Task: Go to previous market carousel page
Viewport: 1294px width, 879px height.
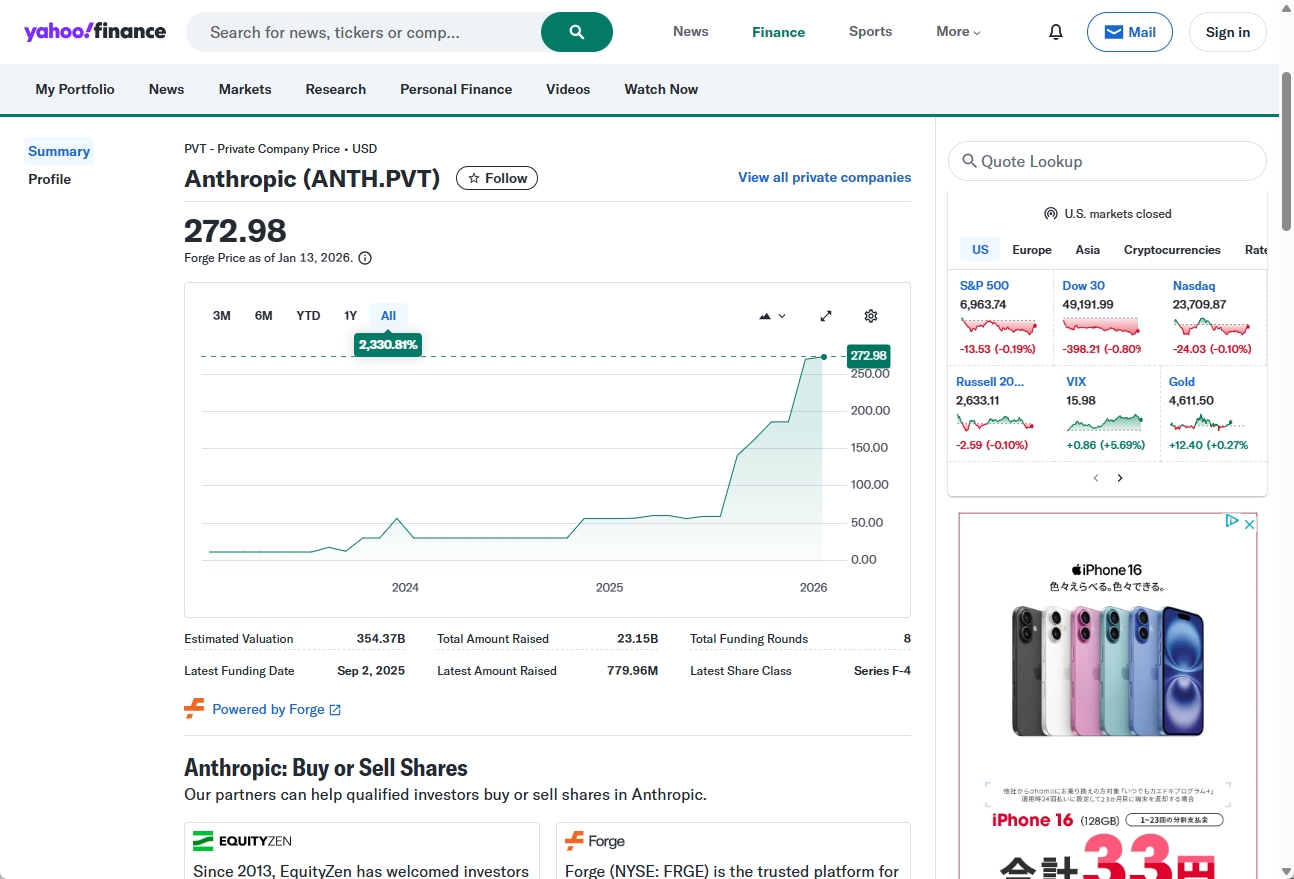Action: pyautogui.click(x=1096, y=478)
